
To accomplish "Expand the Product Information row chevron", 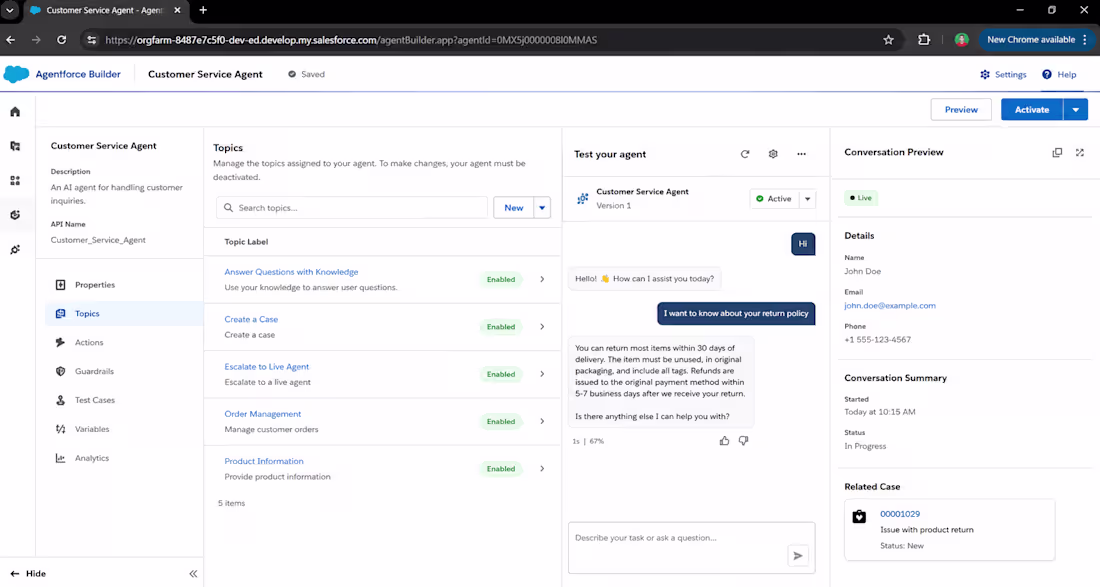I will 542,468.
